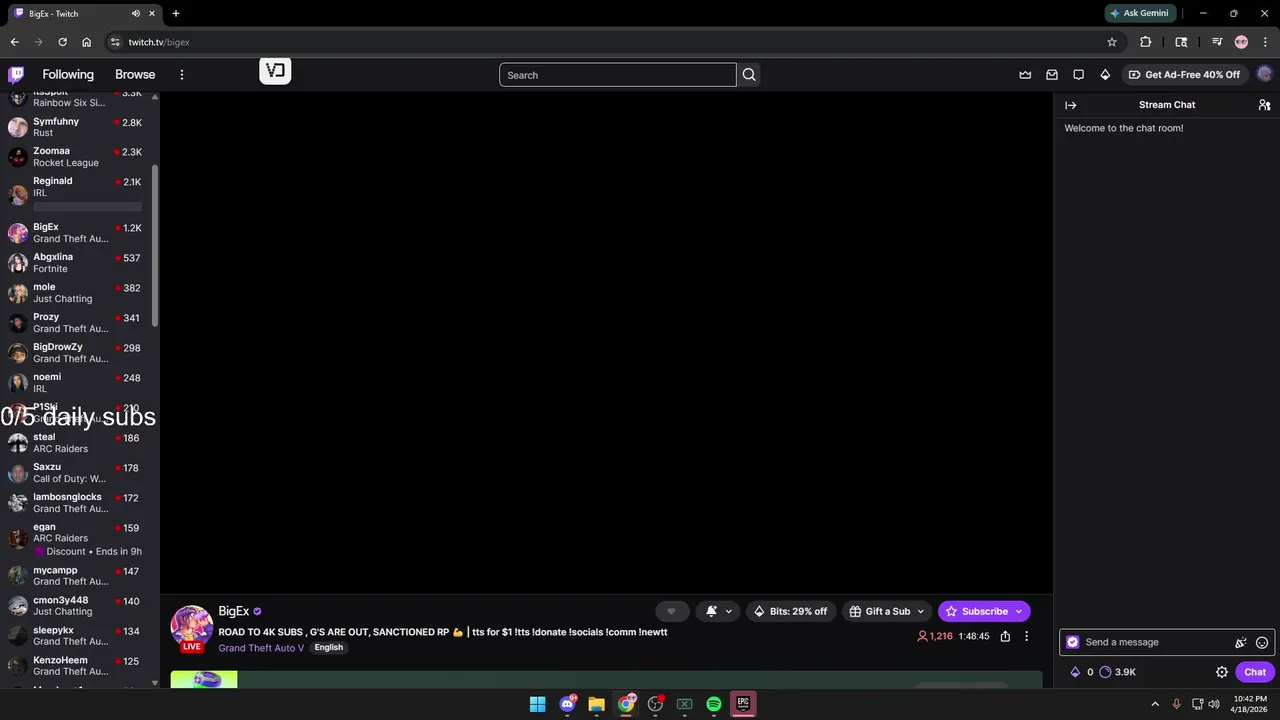
Task: Share the BigEx stream
Action: [x=1005, y=636]
